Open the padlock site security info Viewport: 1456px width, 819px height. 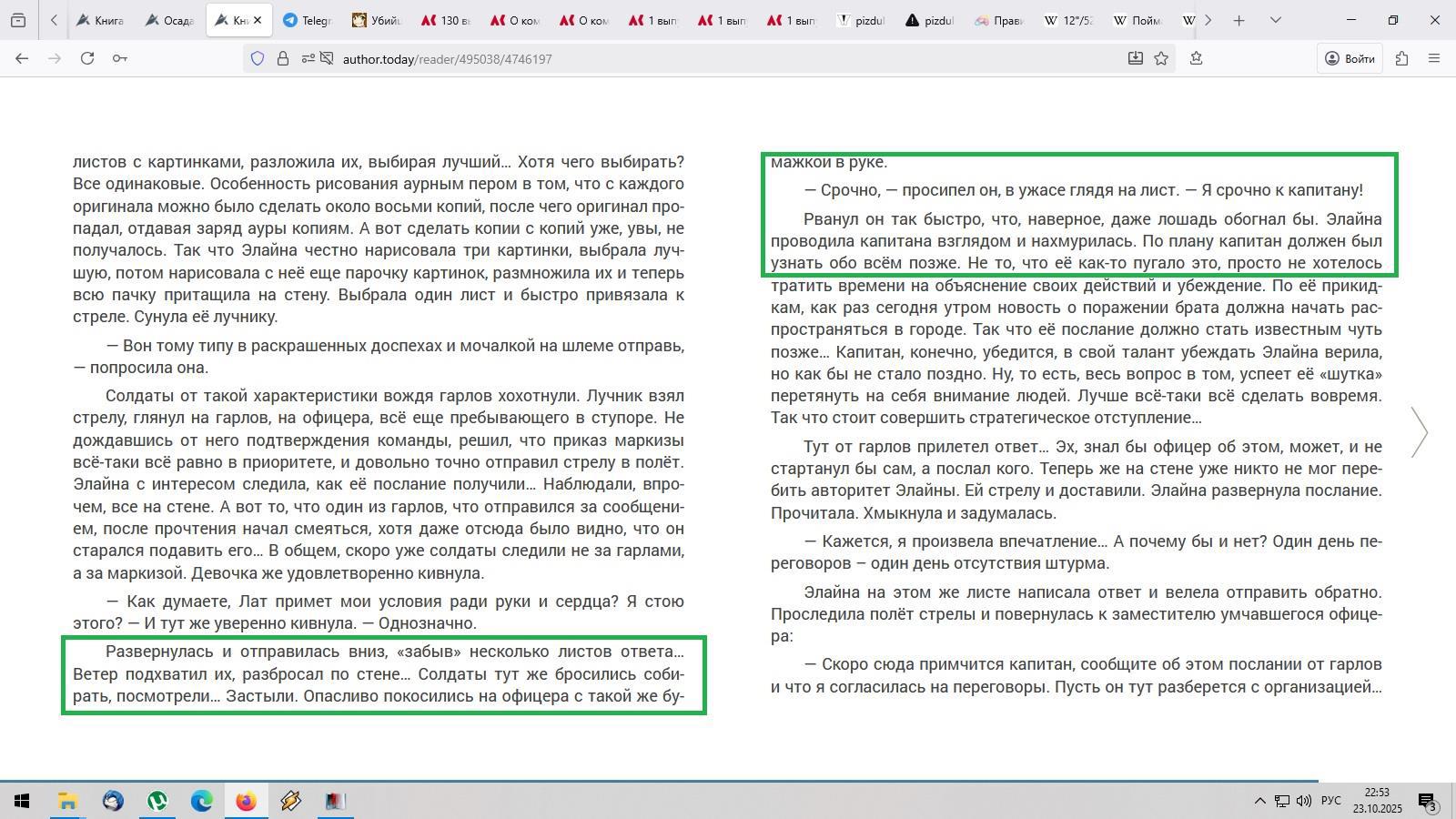point(283,58)
